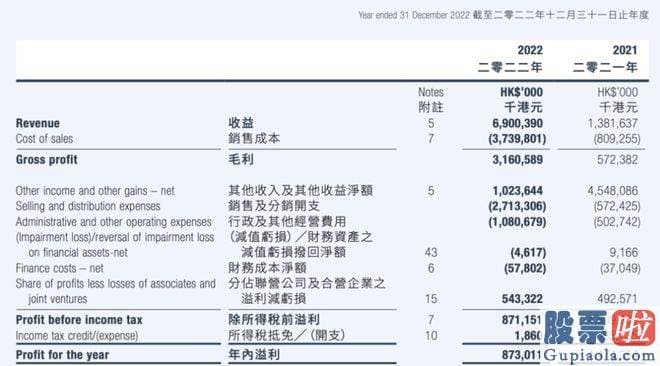Viewport: 660px width, 366px height.
Task: Click the bold HK$'000 header under 2022
Action: 522,92
